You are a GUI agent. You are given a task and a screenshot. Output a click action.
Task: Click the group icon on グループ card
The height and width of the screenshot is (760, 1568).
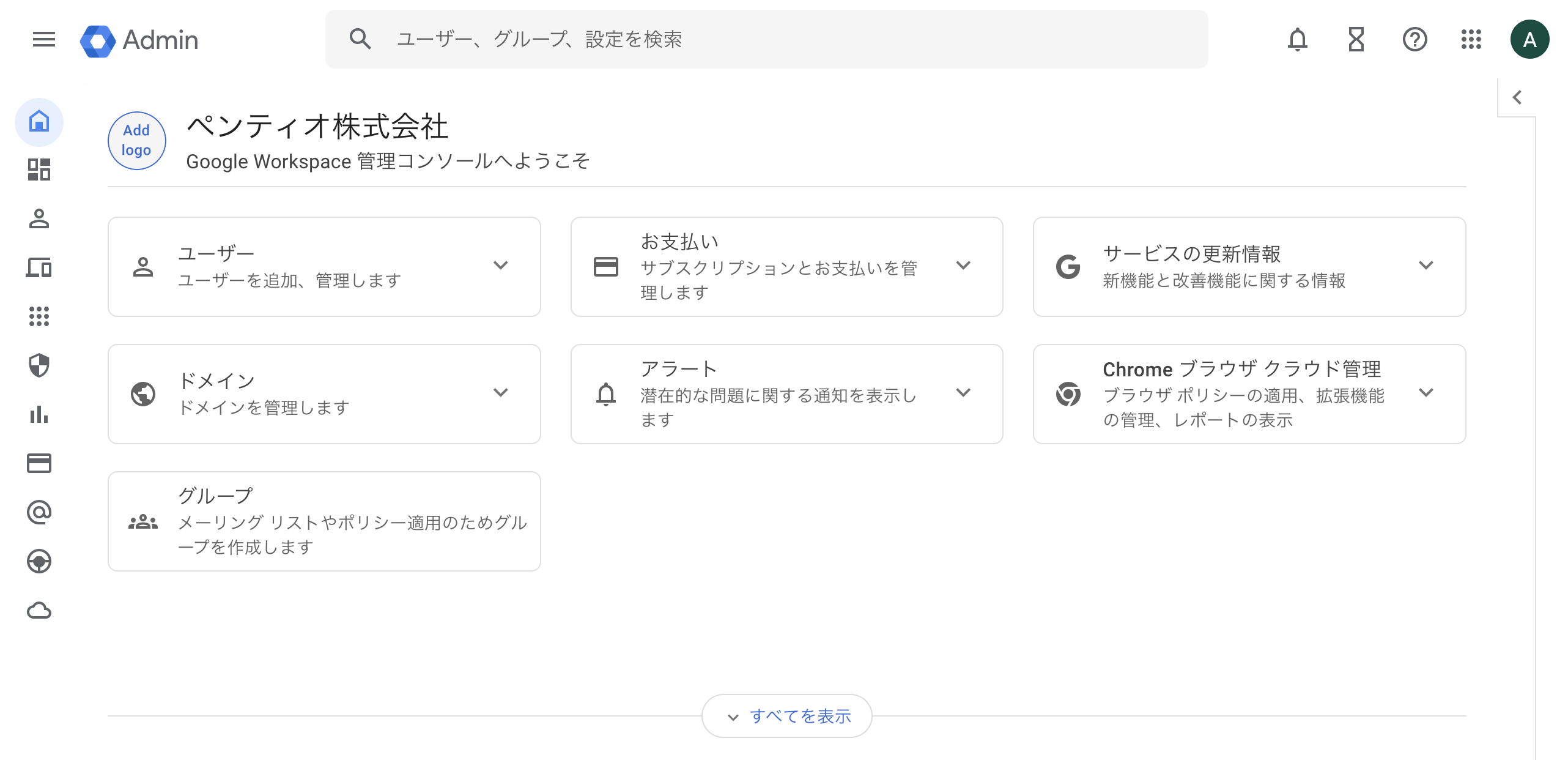(x=143, y=521)
